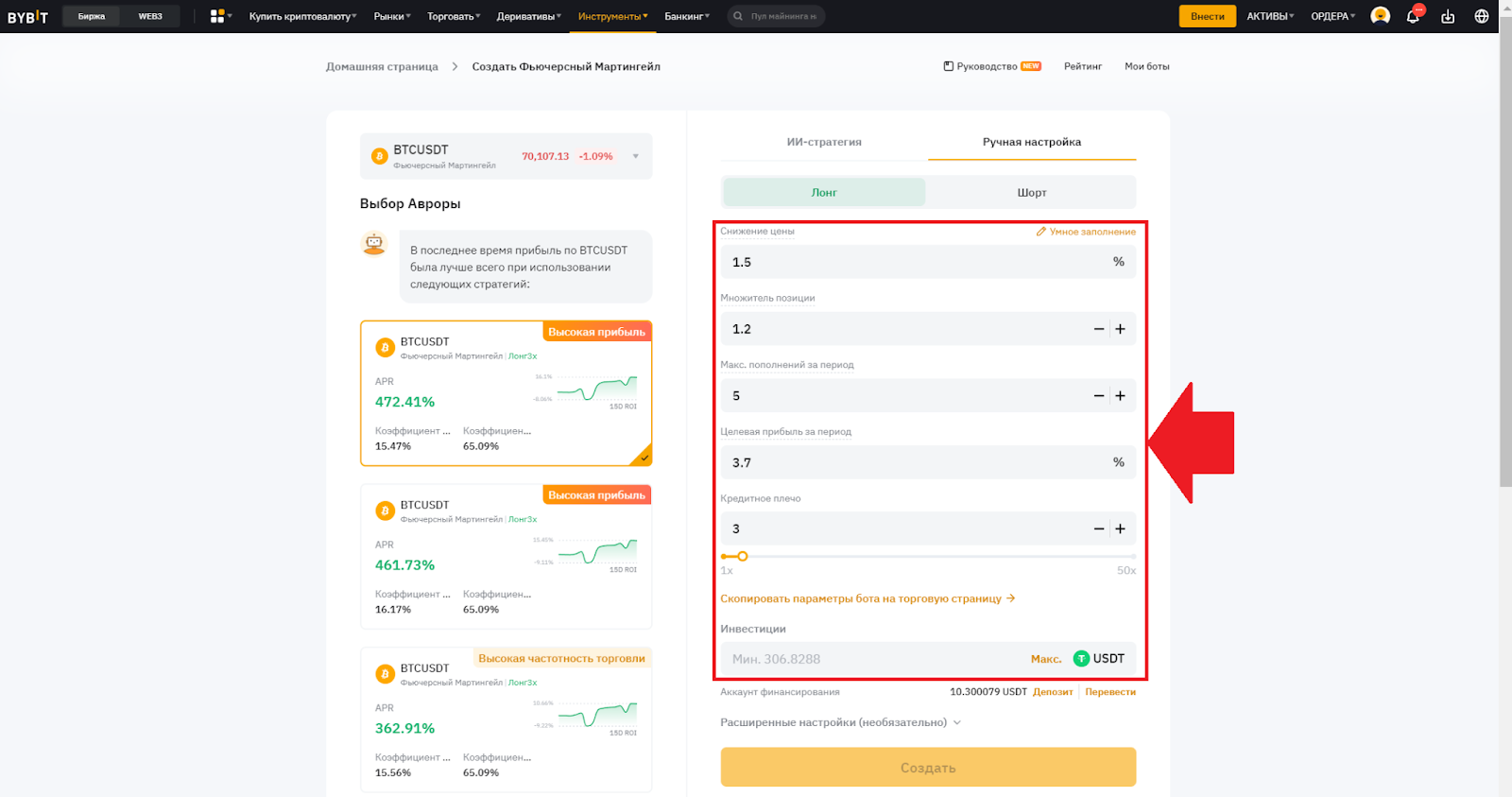Open the Инструменты menu
This screenshot has width=1512, height=797.
coord(612,16)
